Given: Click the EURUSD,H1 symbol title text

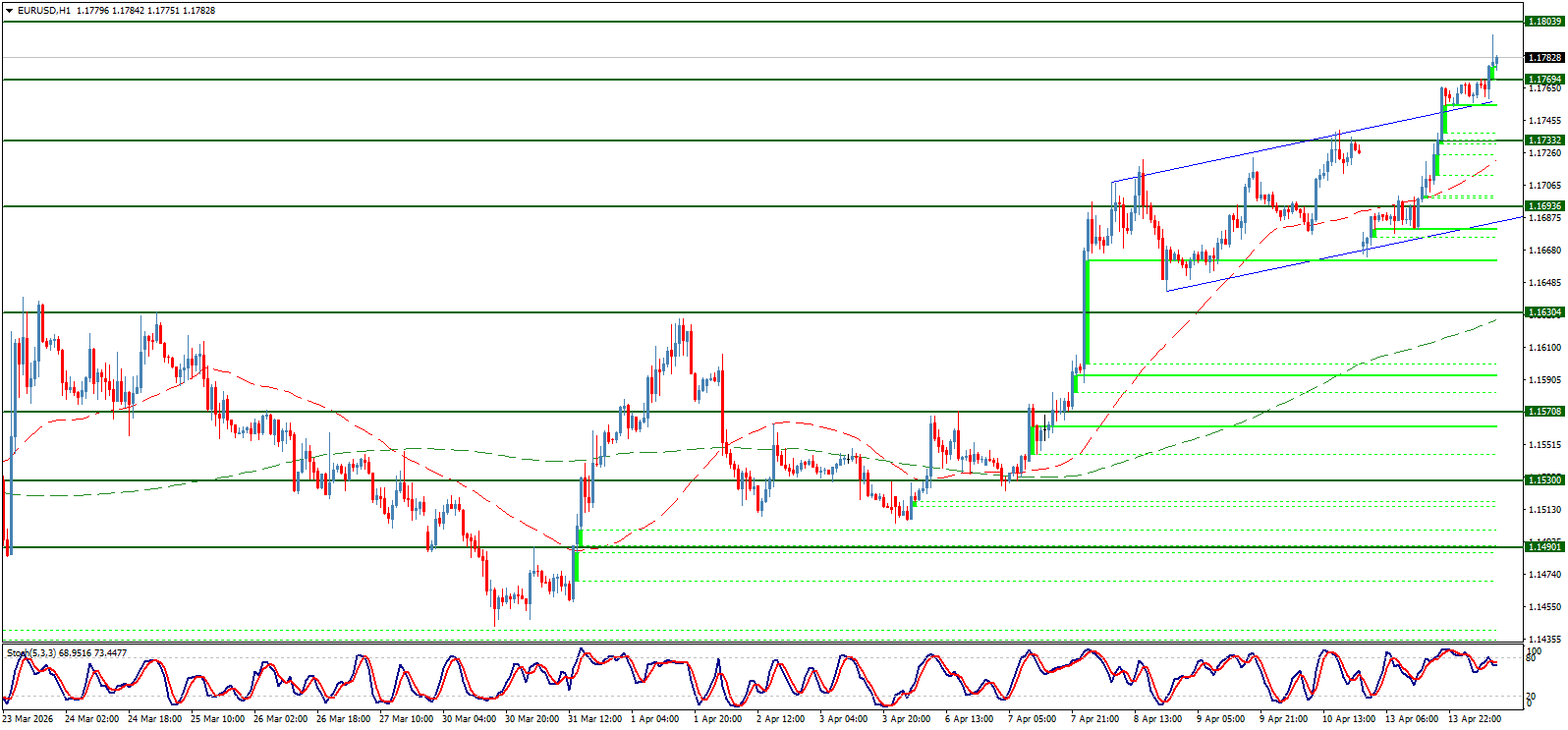Looking at the screenshot, I should click(44, 11).
